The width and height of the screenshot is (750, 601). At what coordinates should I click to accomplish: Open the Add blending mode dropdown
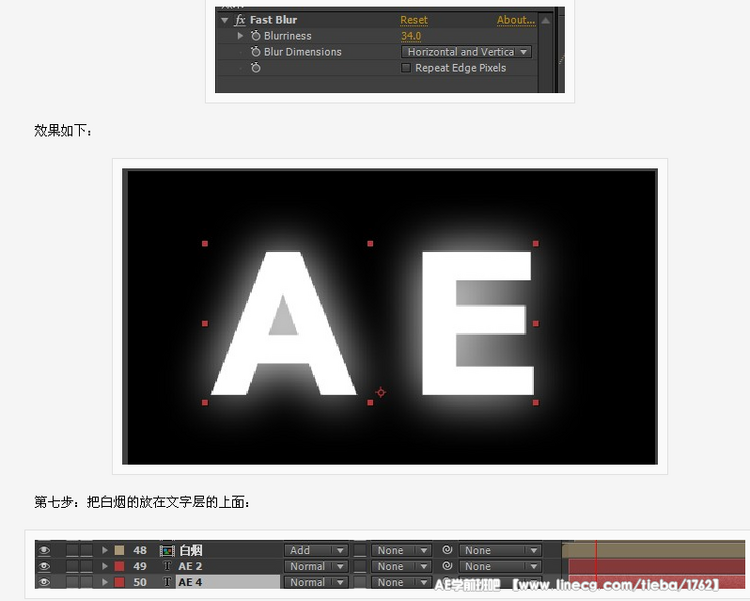316,551
